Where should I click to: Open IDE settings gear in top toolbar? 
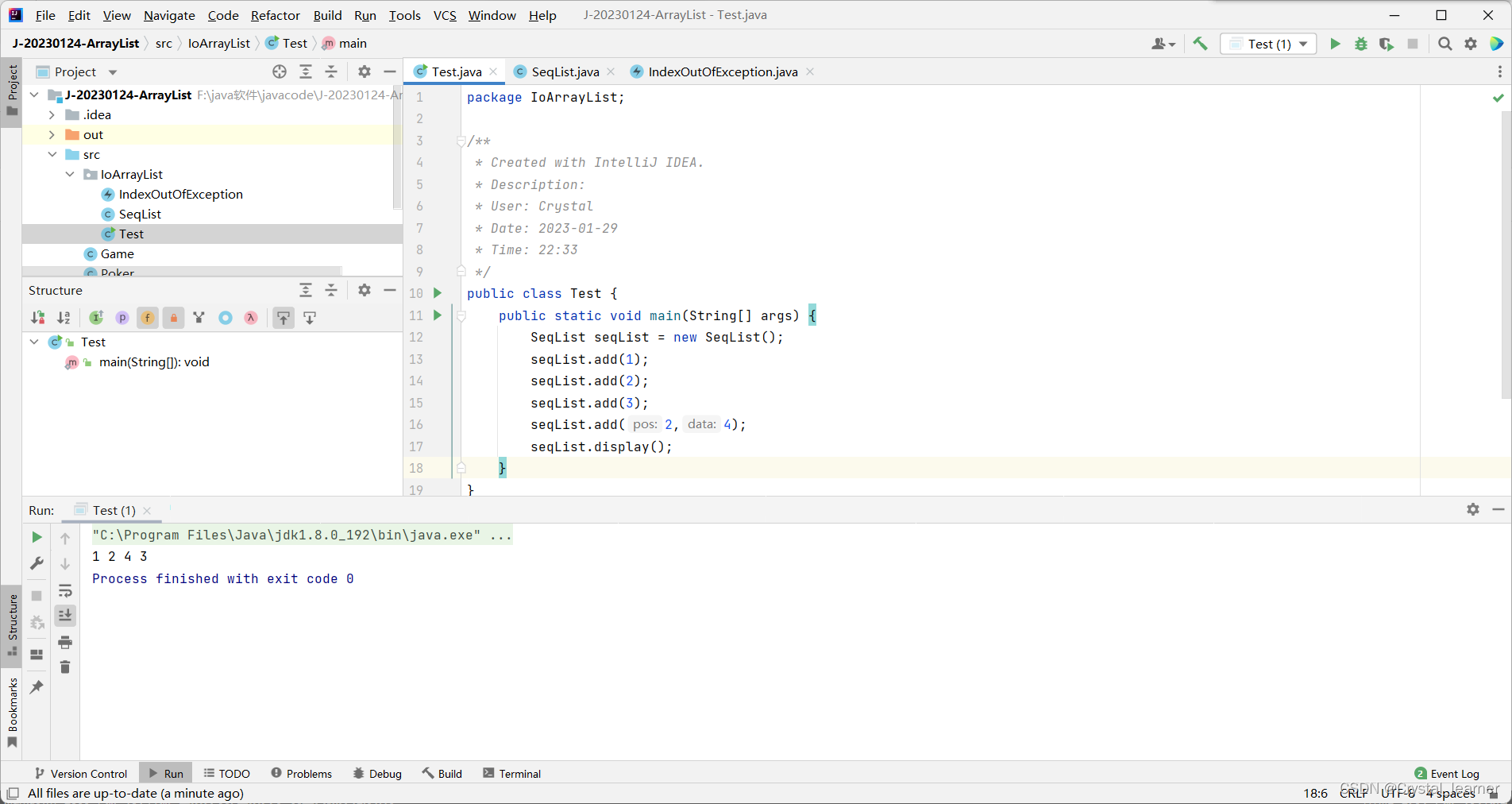click(1471, 44)
